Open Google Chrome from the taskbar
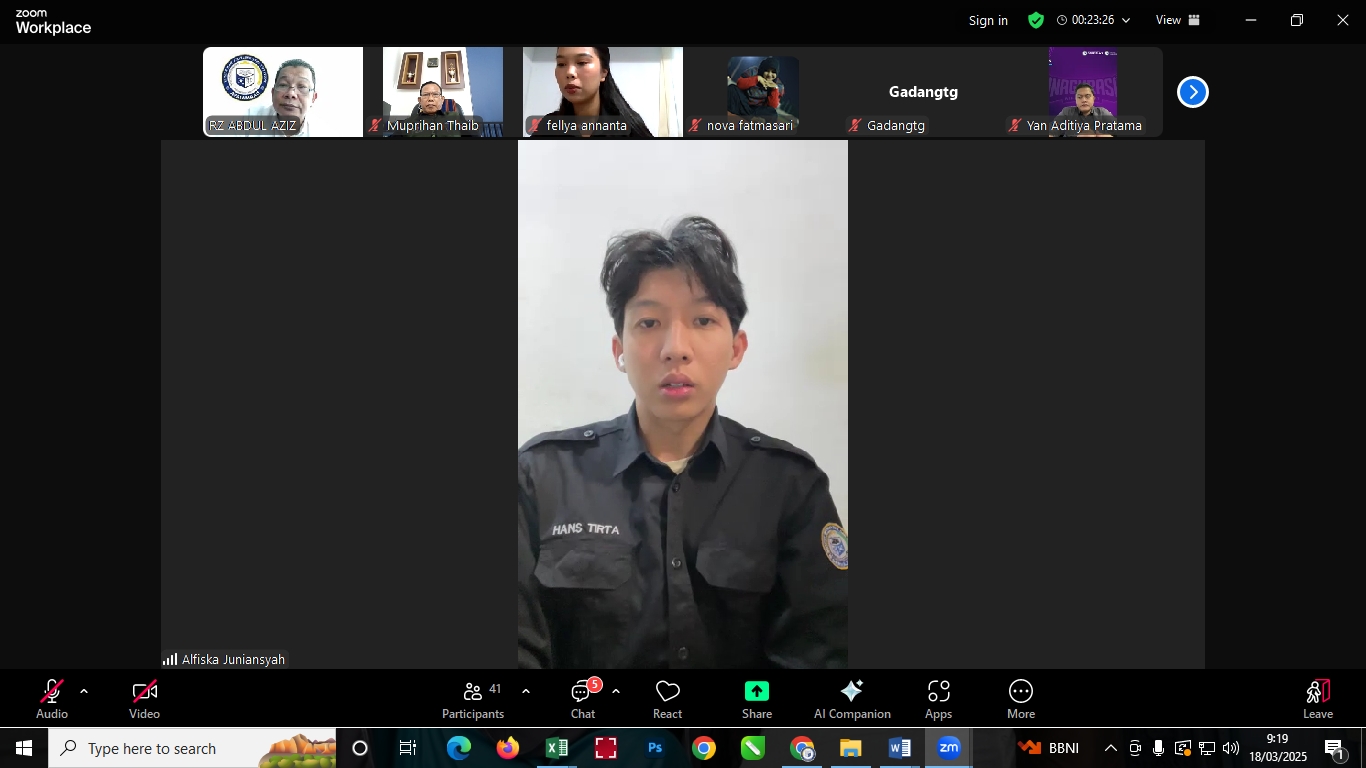The width and height of the screenshot is (1366, 768). [704, 748]
